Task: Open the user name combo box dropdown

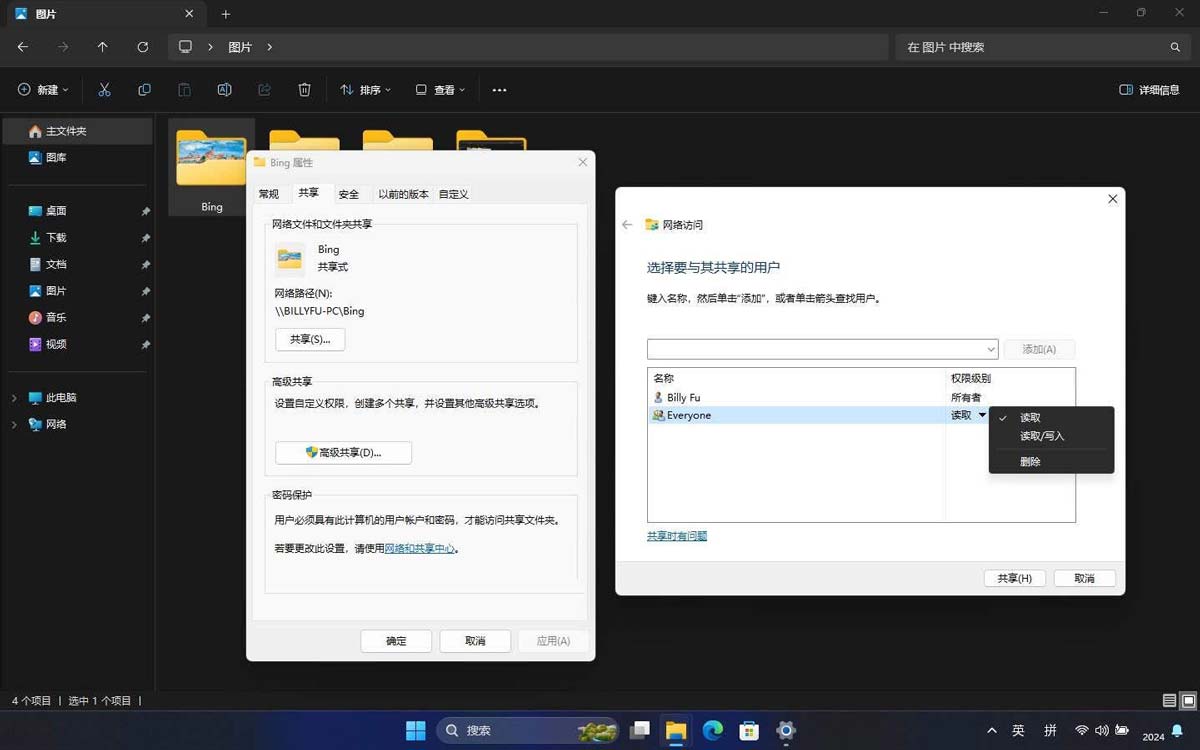Action: pyautogui.click(x=990, y=349)
